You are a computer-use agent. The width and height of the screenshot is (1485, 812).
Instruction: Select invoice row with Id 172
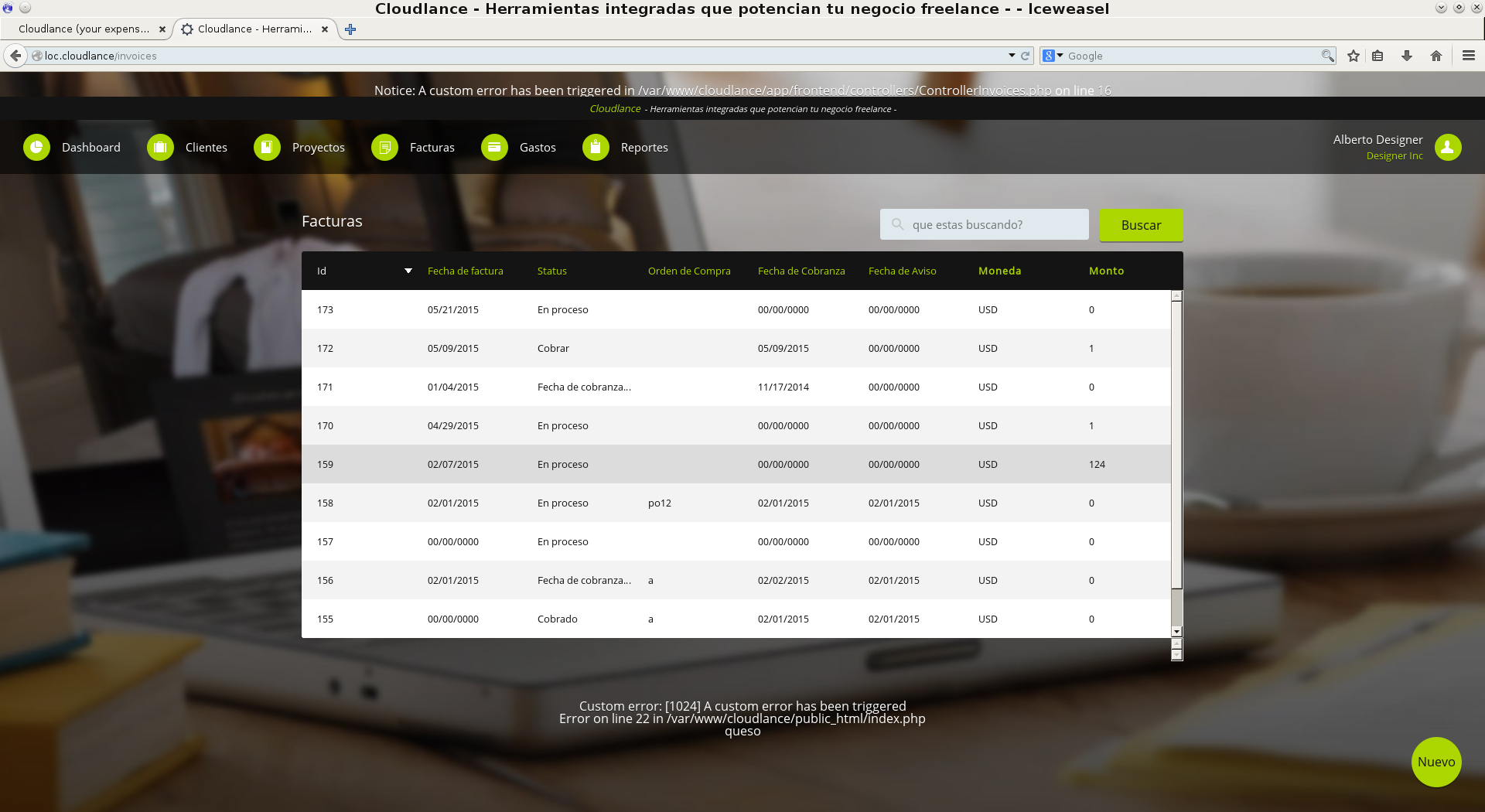[736, 348]
